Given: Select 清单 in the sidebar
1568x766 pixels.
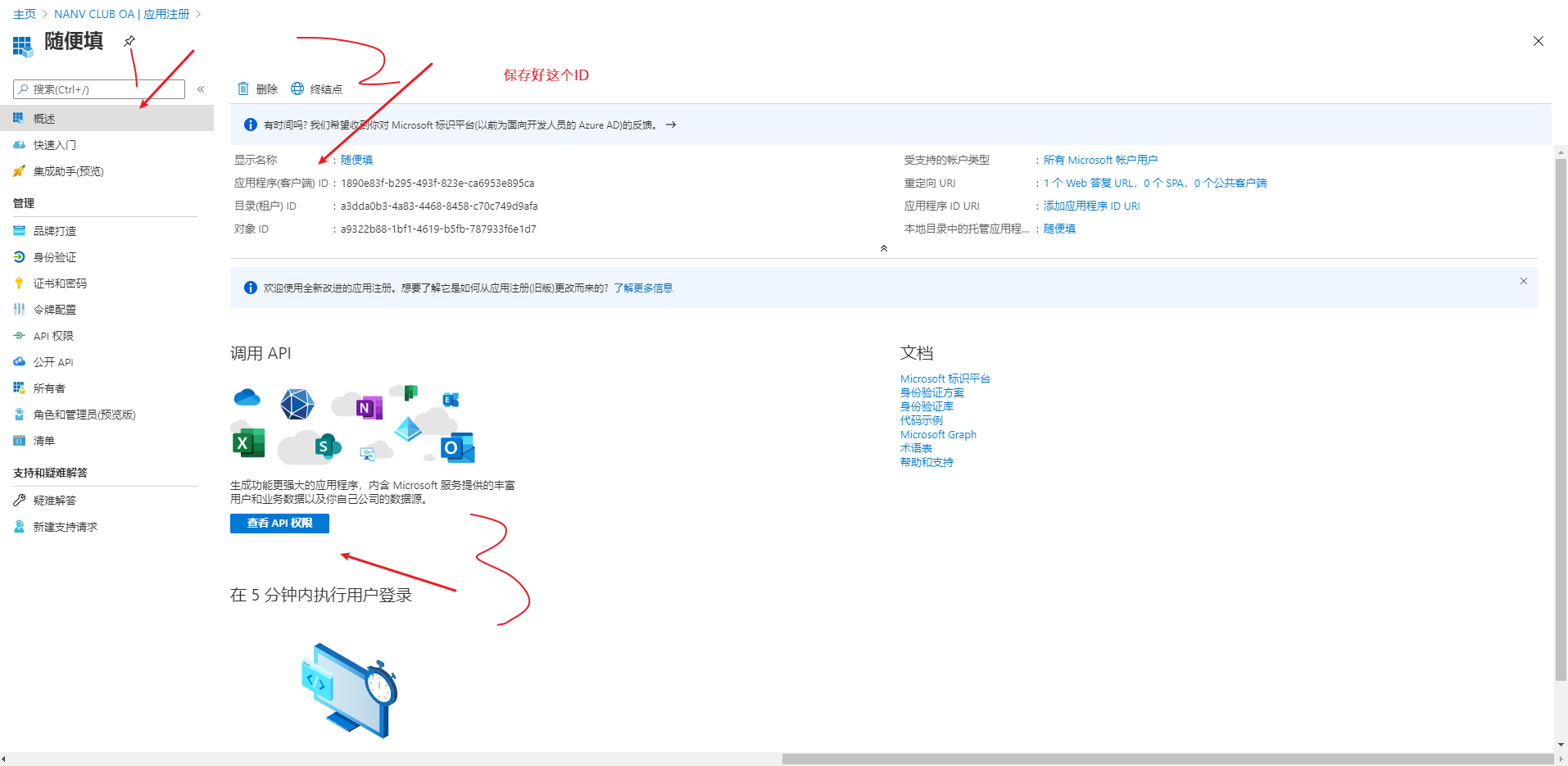Looking at the screenshot, I should coord(106,440).
